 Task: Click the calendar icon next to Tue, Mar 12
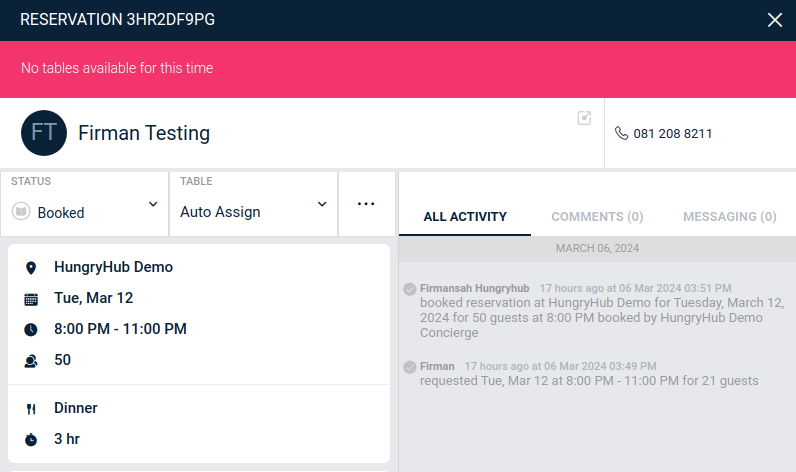click(31, 299)
